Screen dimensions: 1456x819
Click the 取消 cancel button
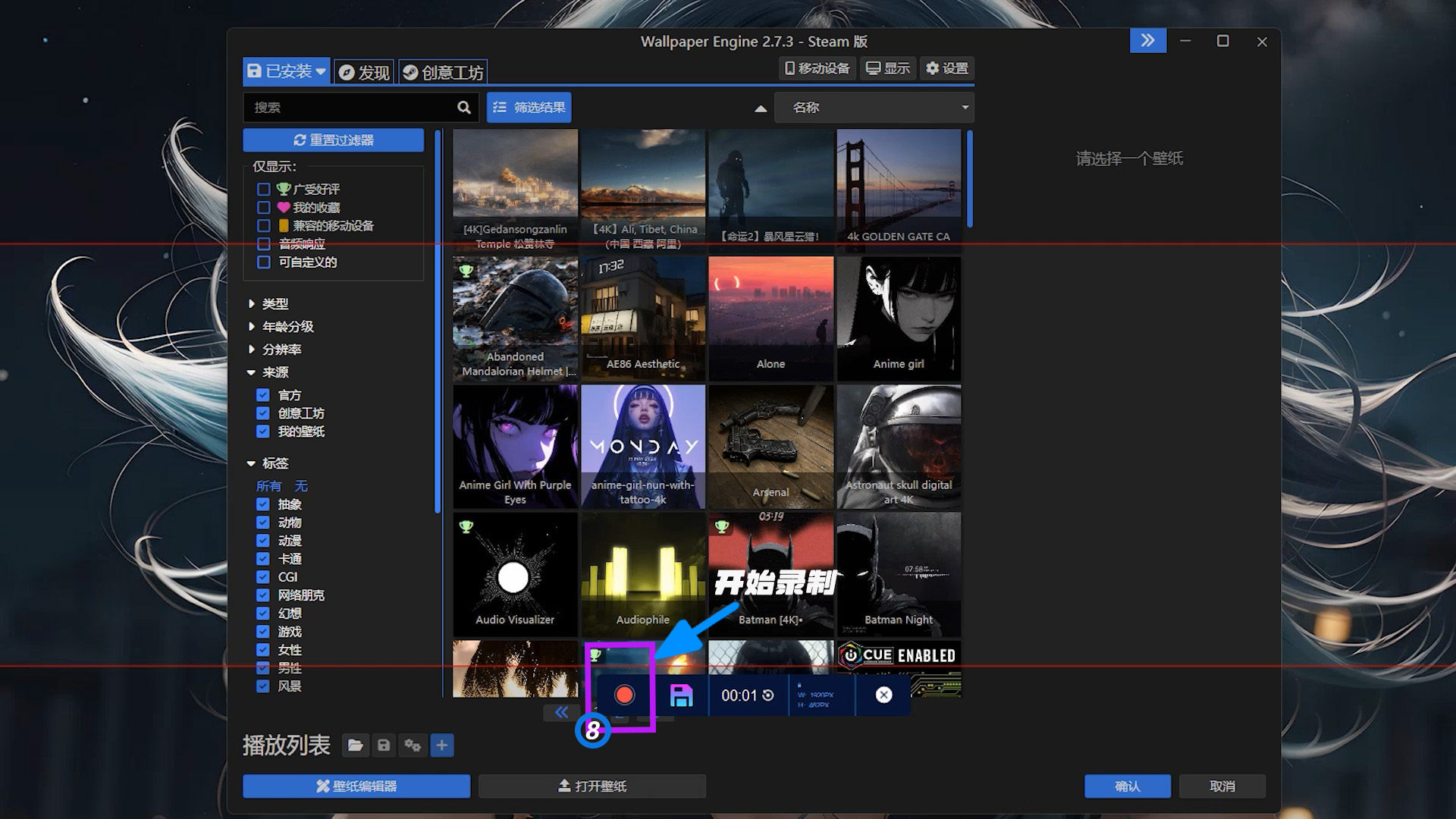(x=1222, y=786)
